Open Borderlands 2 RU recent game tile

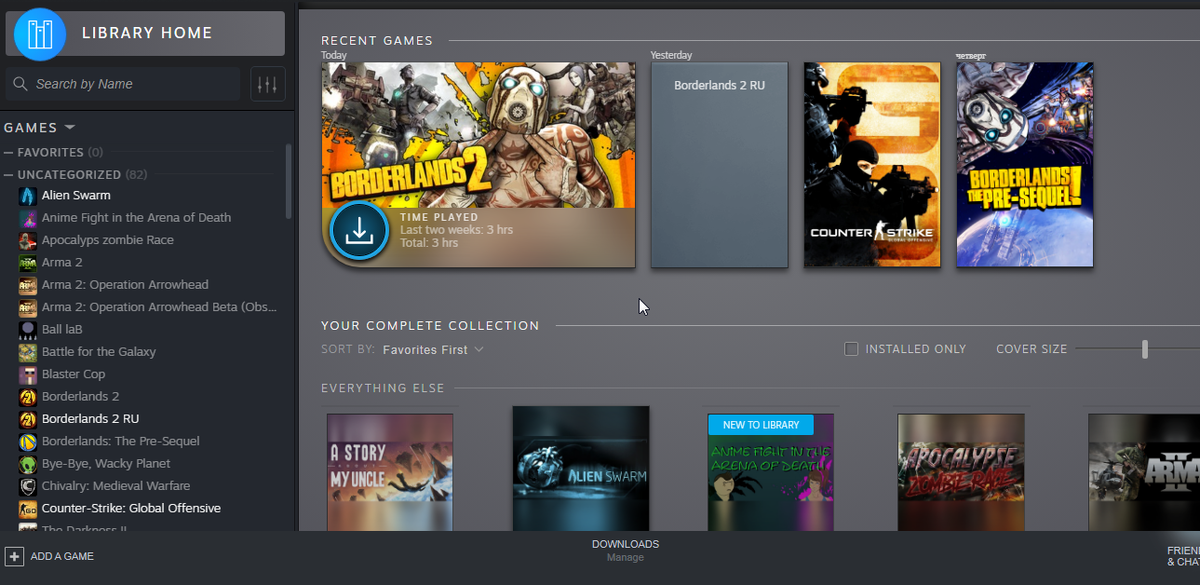[x=719, y=165]
